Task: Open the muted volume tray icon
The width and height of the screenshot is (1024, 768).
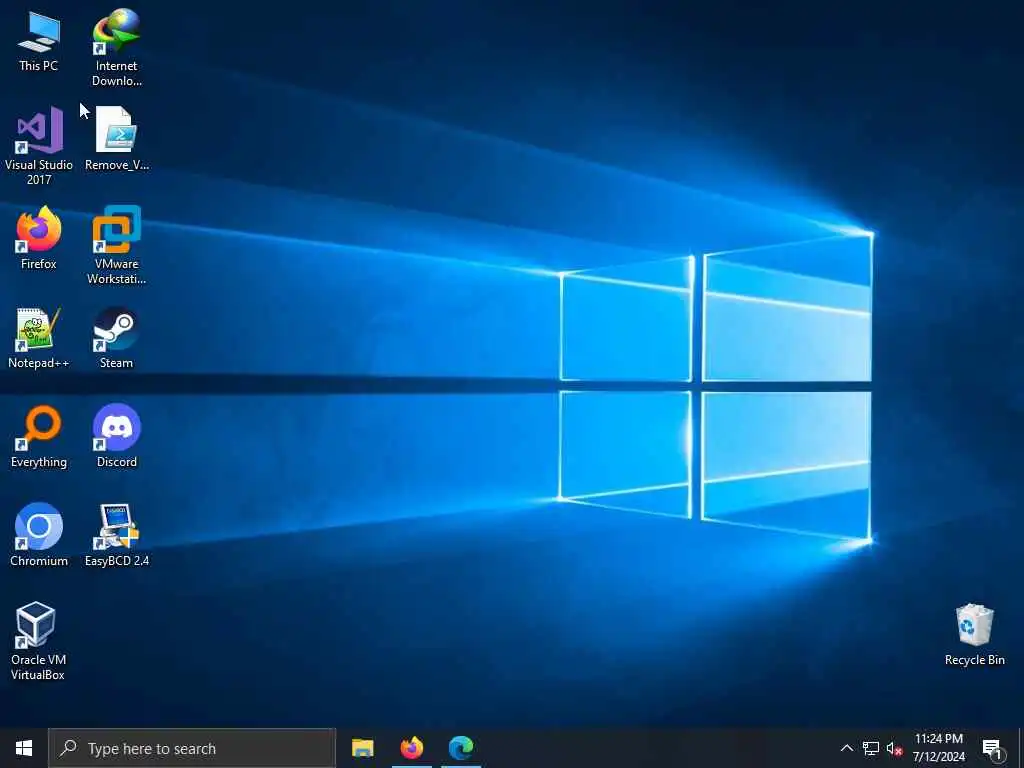Action: (x=894, y=748)
